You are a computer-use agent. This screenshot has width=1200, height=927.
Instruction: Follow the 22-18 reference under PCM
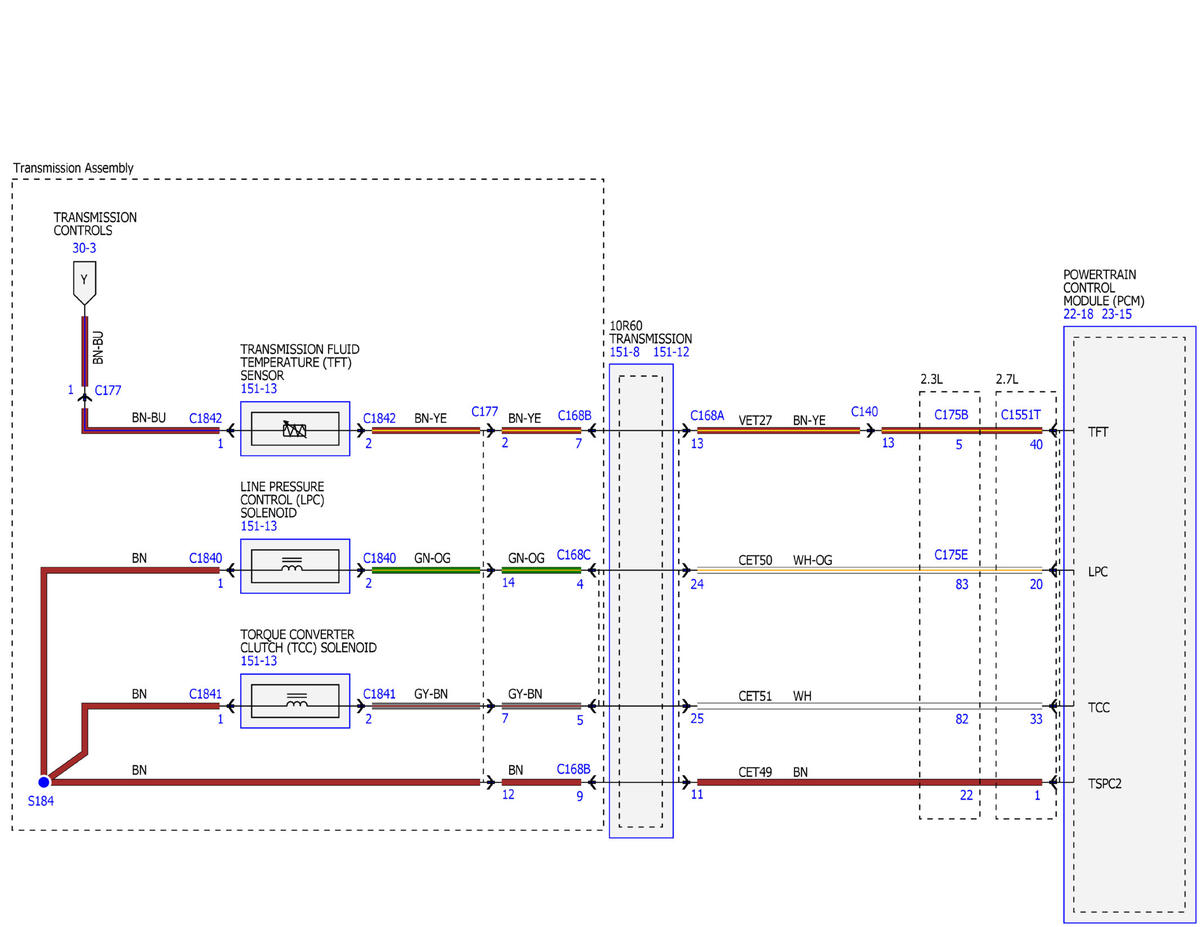point(1080,314)
